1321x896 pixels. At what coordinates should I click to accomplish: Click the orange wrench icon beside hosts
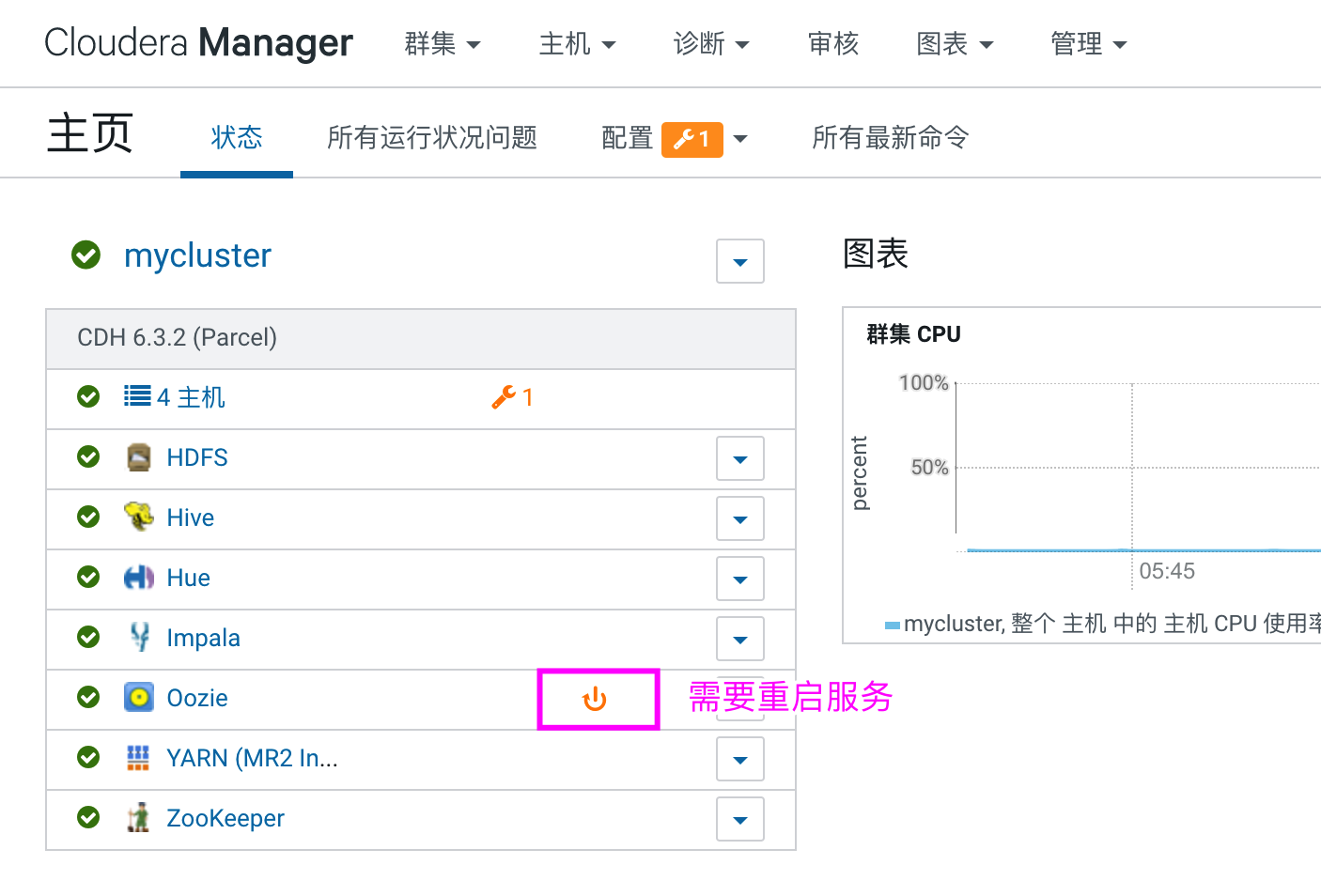click(x=505, y=397)
